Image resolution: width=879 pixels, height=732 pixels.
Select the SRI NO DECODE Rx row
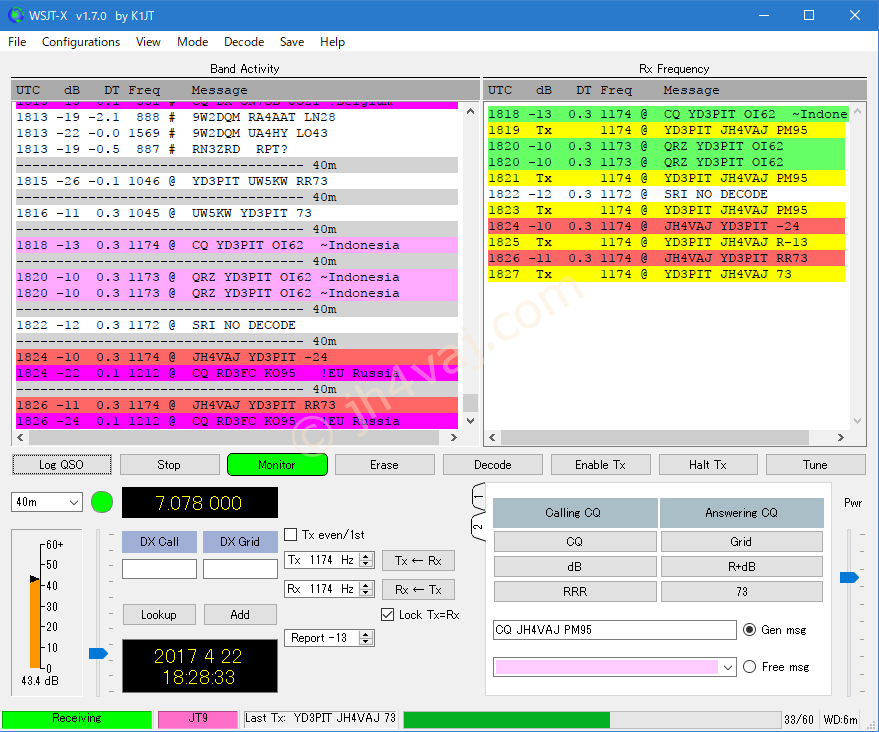click(x=666, y=194)
